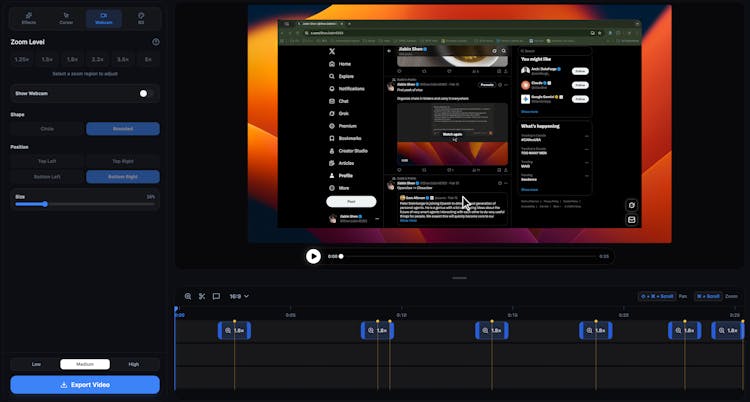Set webcam position to Top Right
The height and width of the screenshot is (402, 750).
(x=122, y=161)
